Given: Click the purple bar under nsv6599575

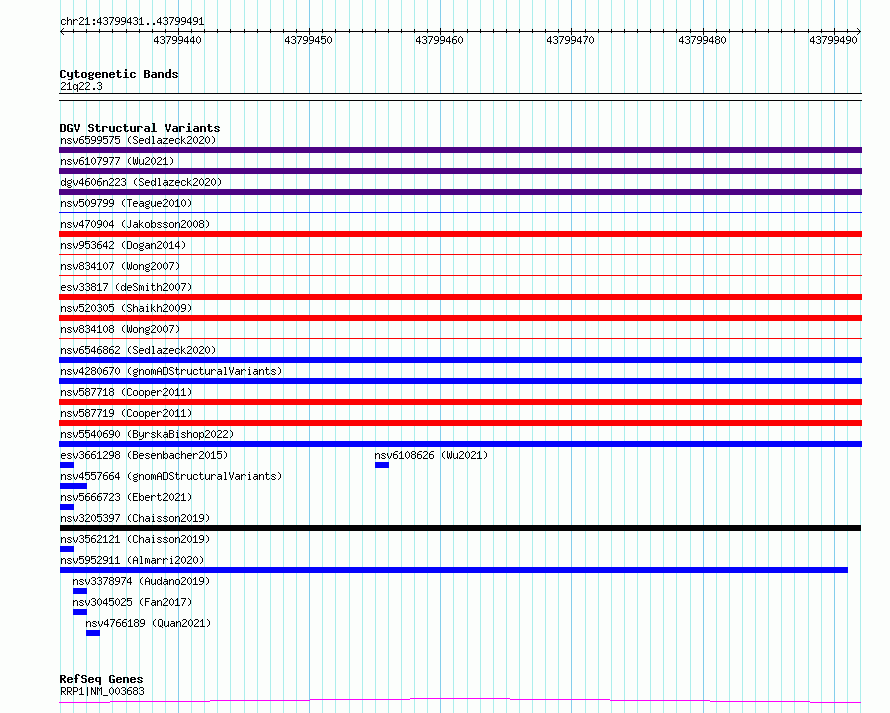Looking at the screenshot, I should [x=460, y=150].
